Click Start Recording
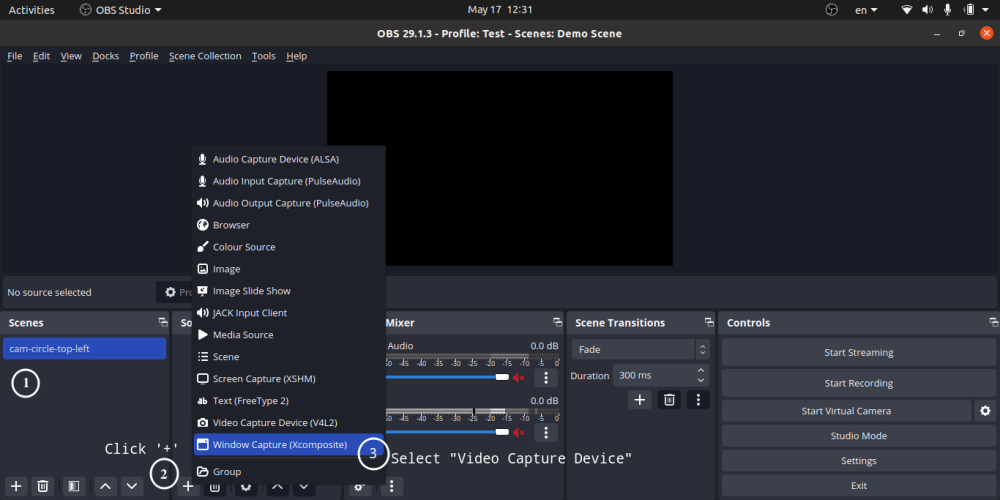This screenshot has height=500, width=1000. click(858, 383)
